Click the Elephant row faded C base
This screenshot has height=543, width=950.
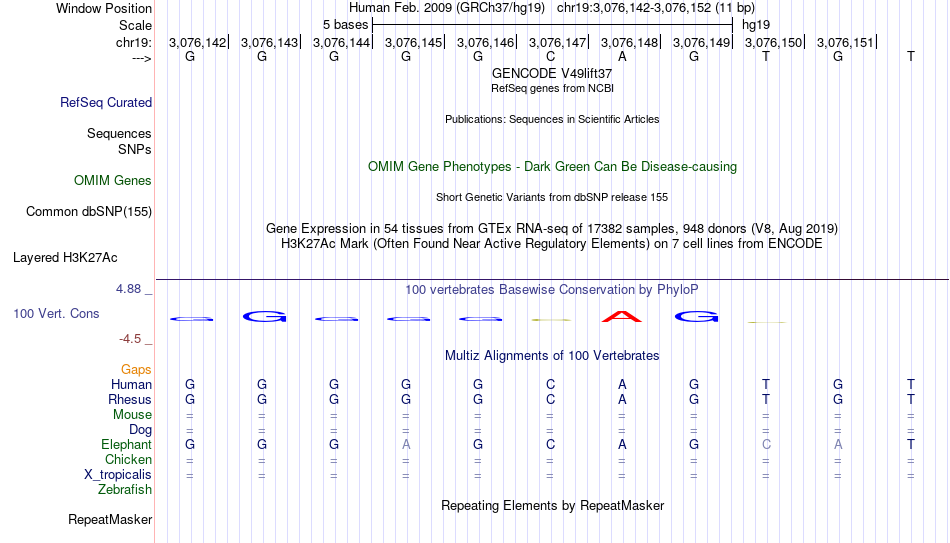766,444
